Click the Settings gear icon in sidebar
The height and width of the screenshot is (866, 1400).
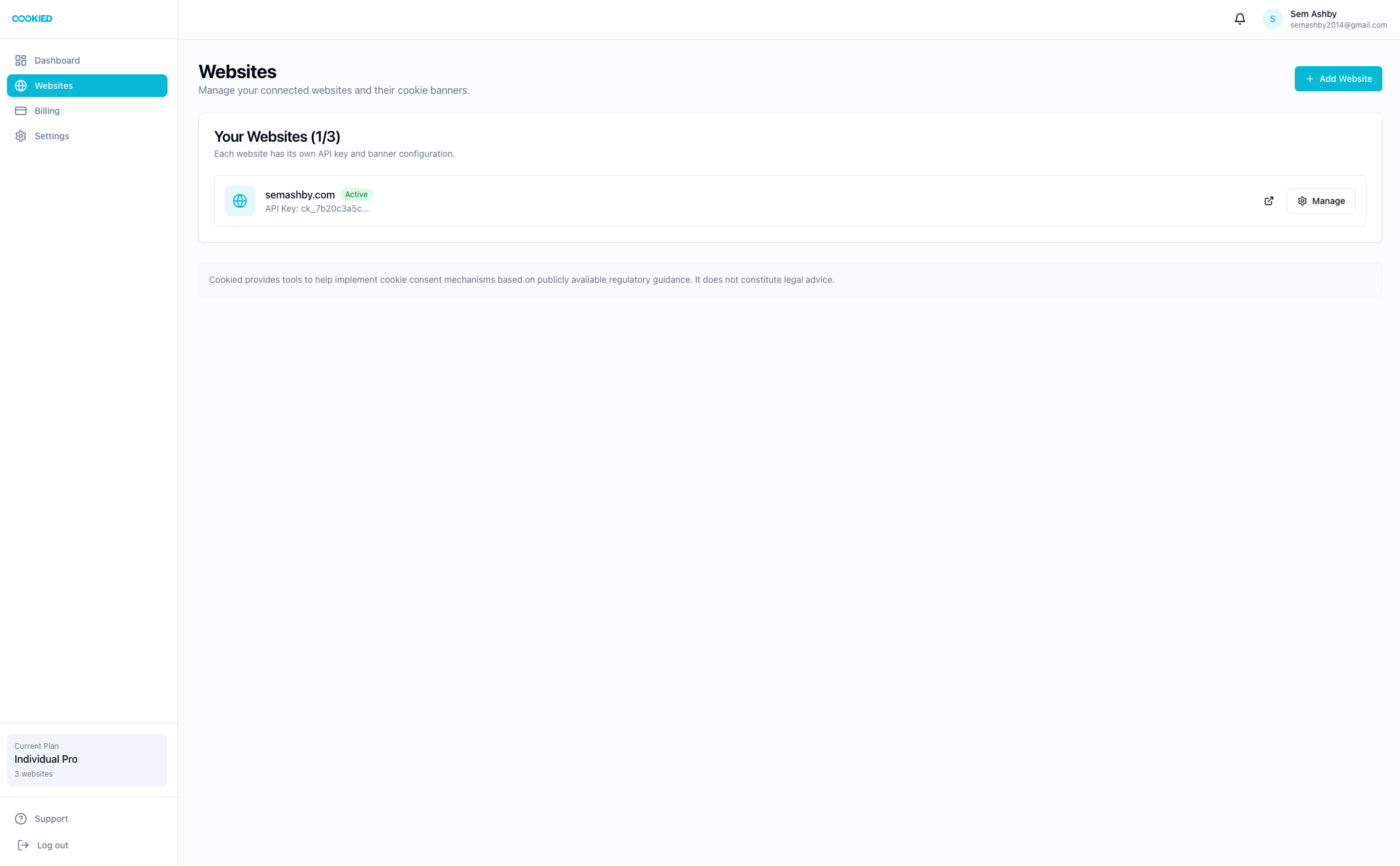[21, 135]
